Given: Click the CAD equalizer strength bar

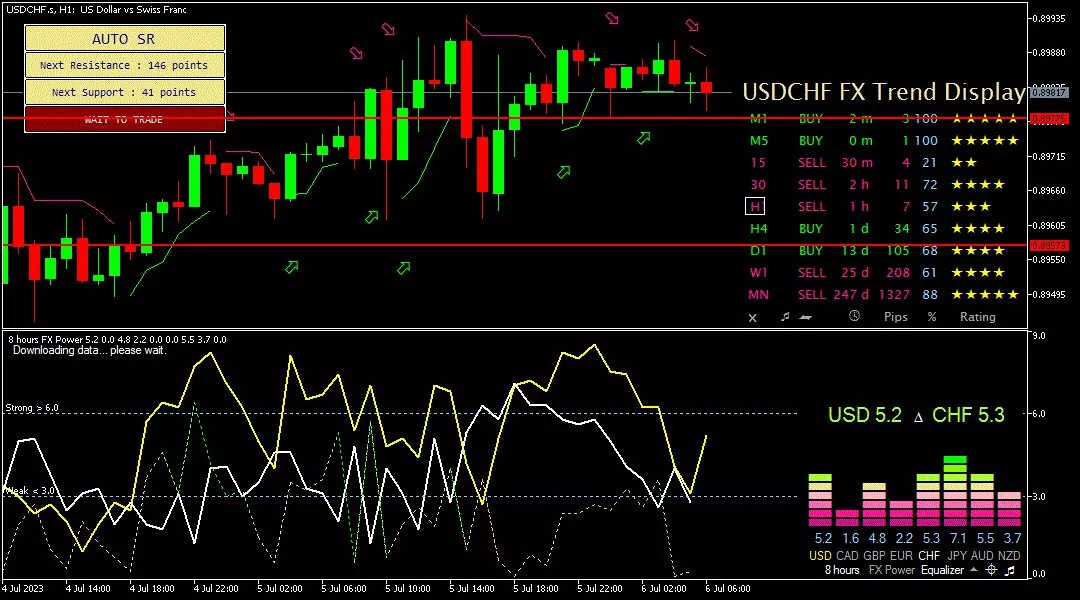Looking at the screenshot, I should tap(847, 518).
